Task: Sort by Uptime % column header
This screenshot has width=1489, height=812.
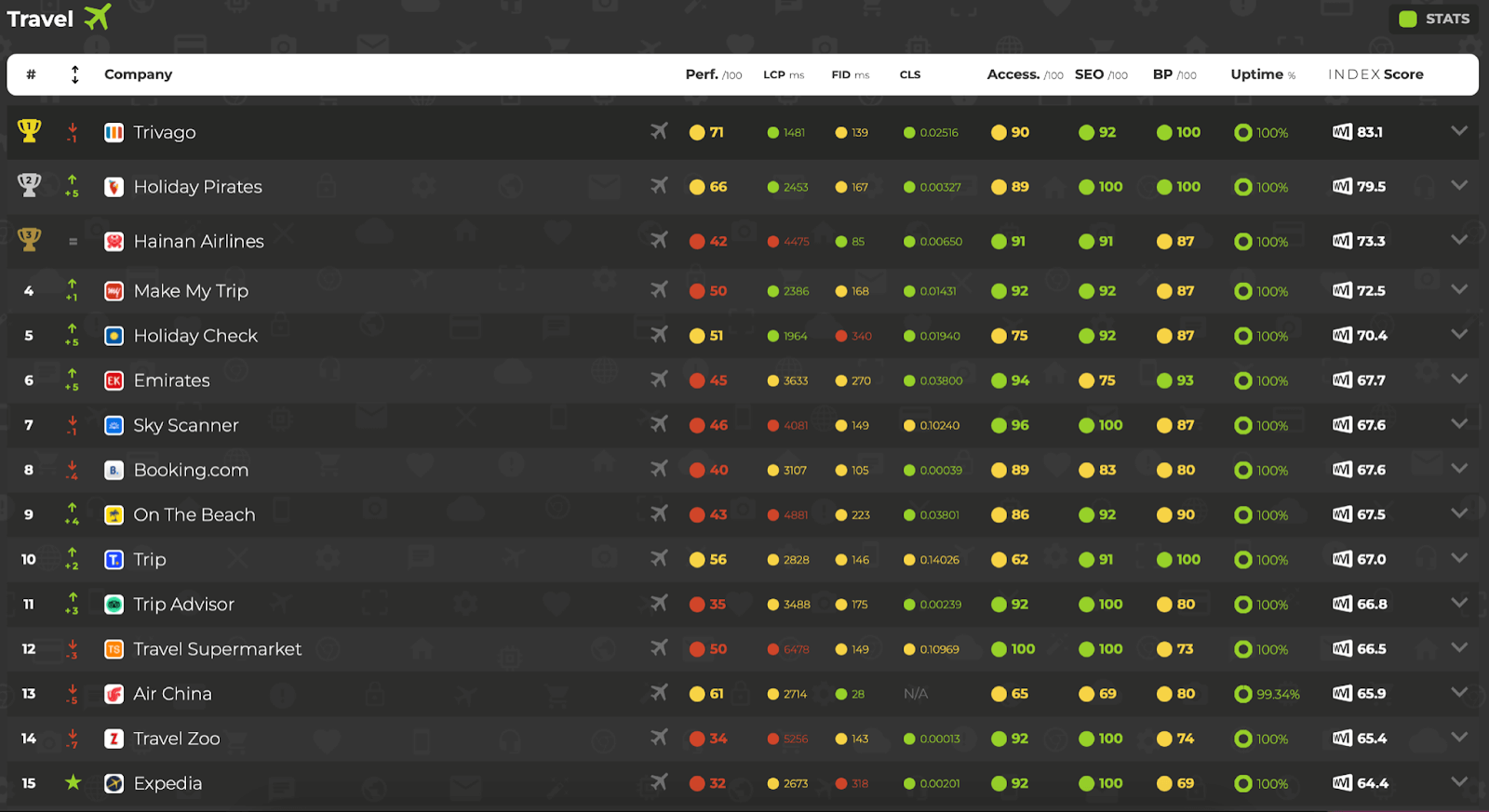Action: [1263, 74]
